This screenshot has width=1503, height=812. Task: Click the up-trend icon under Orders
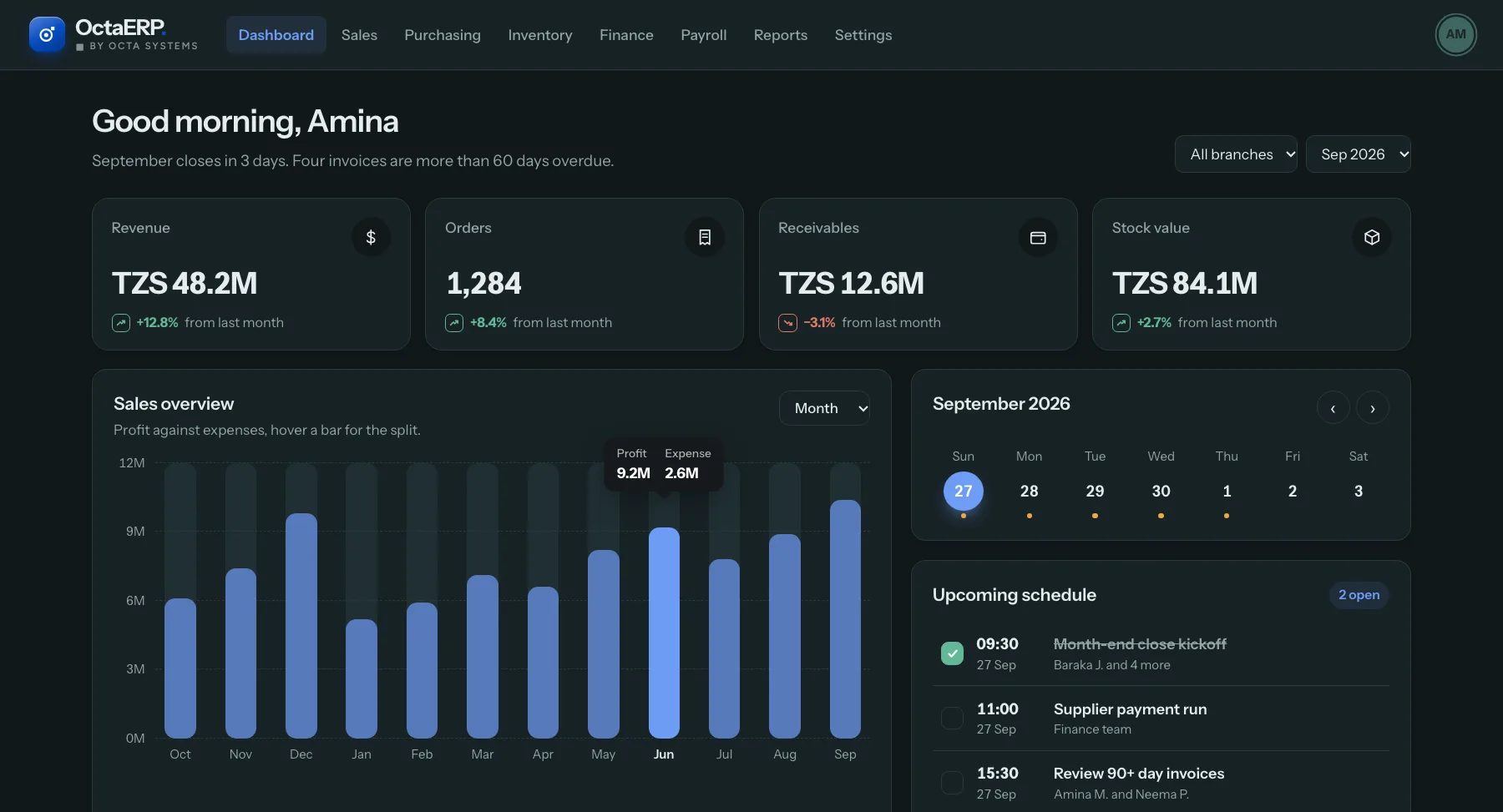click(454, 323)
